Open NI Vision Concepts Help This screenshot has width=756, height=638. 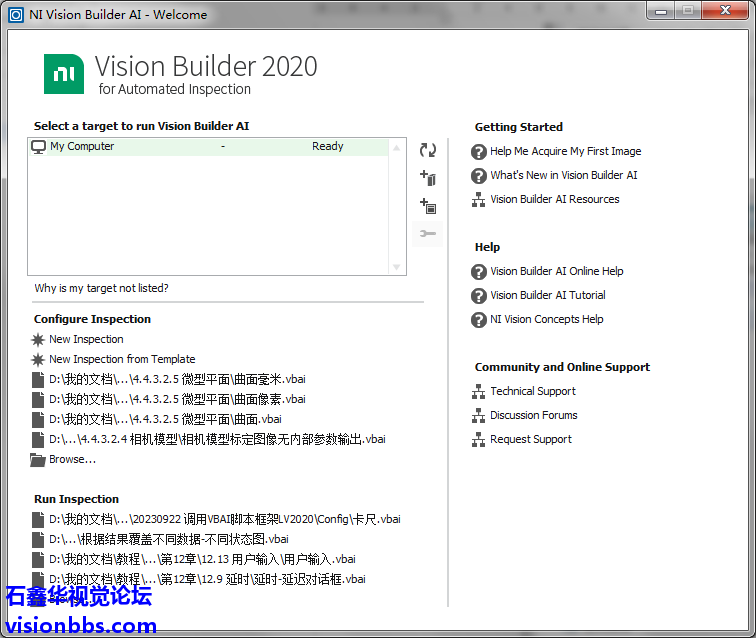coord(546,319)
